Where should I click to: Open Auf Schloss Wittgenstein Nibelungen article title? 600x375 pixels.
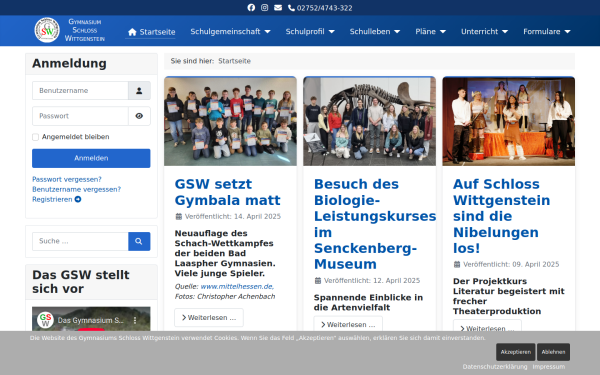pos(502,216)
